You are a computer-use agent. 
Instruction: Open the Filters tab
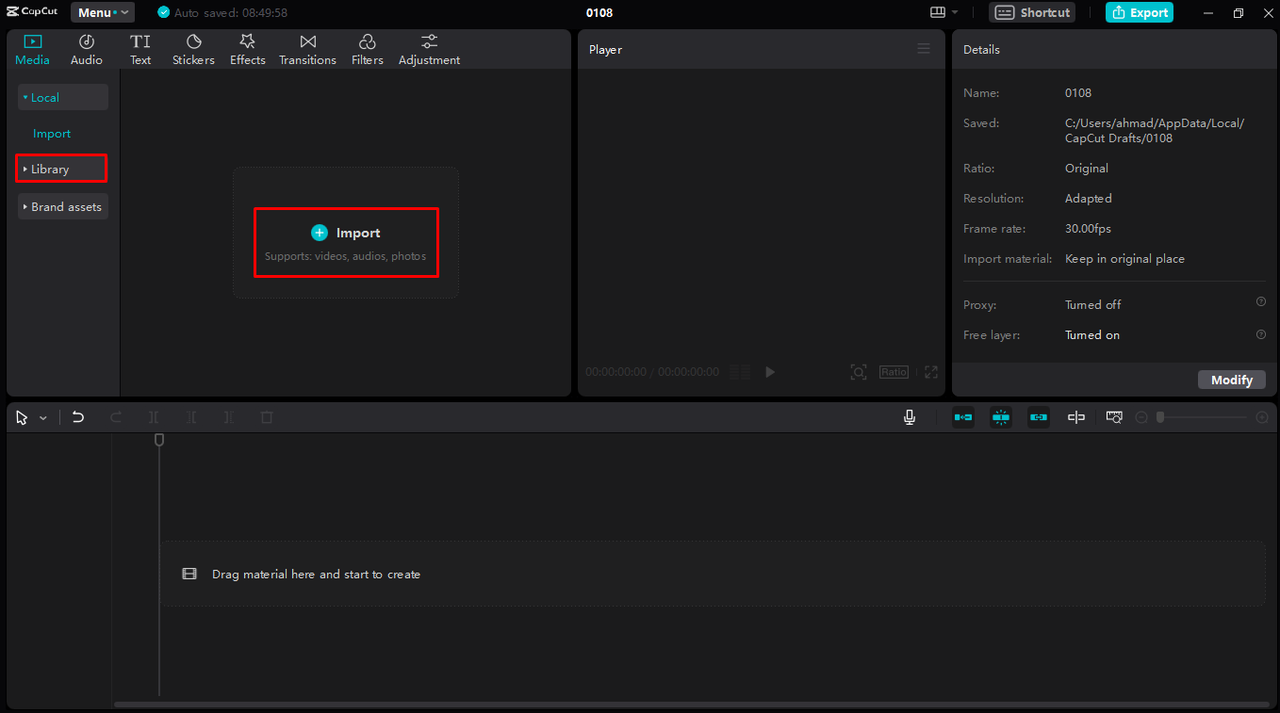[367, 50]
